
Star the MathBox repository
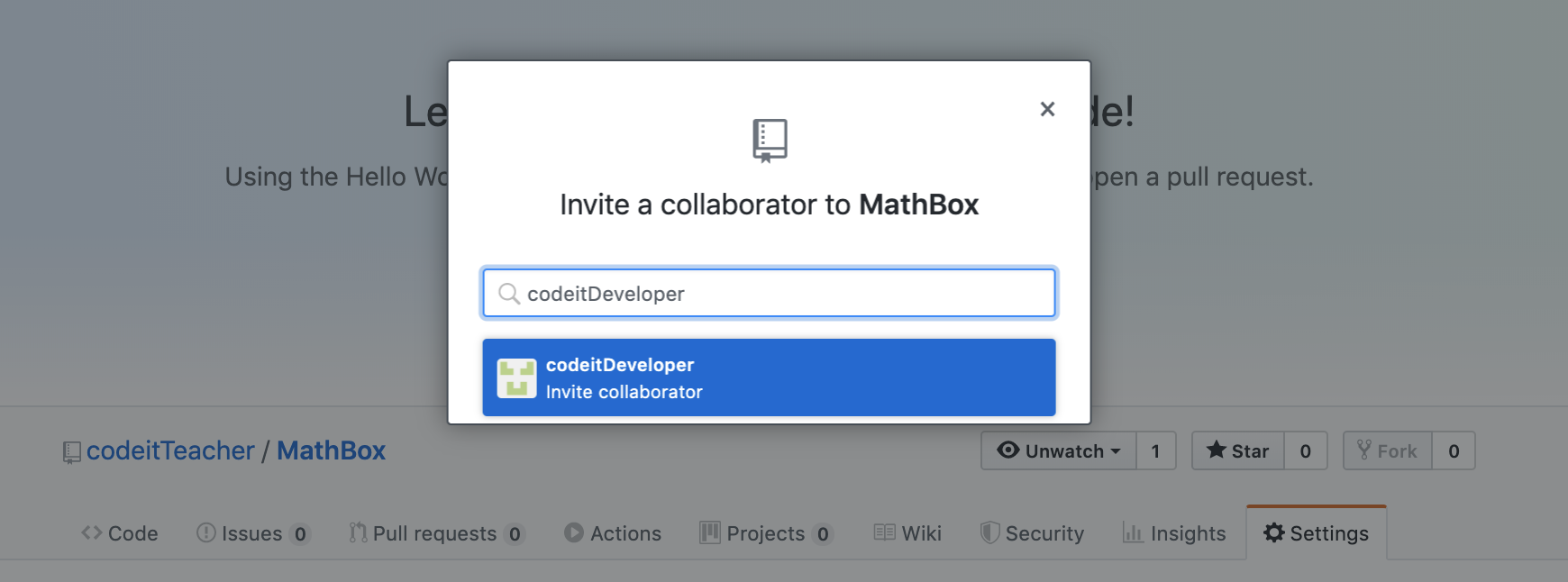1238,450
